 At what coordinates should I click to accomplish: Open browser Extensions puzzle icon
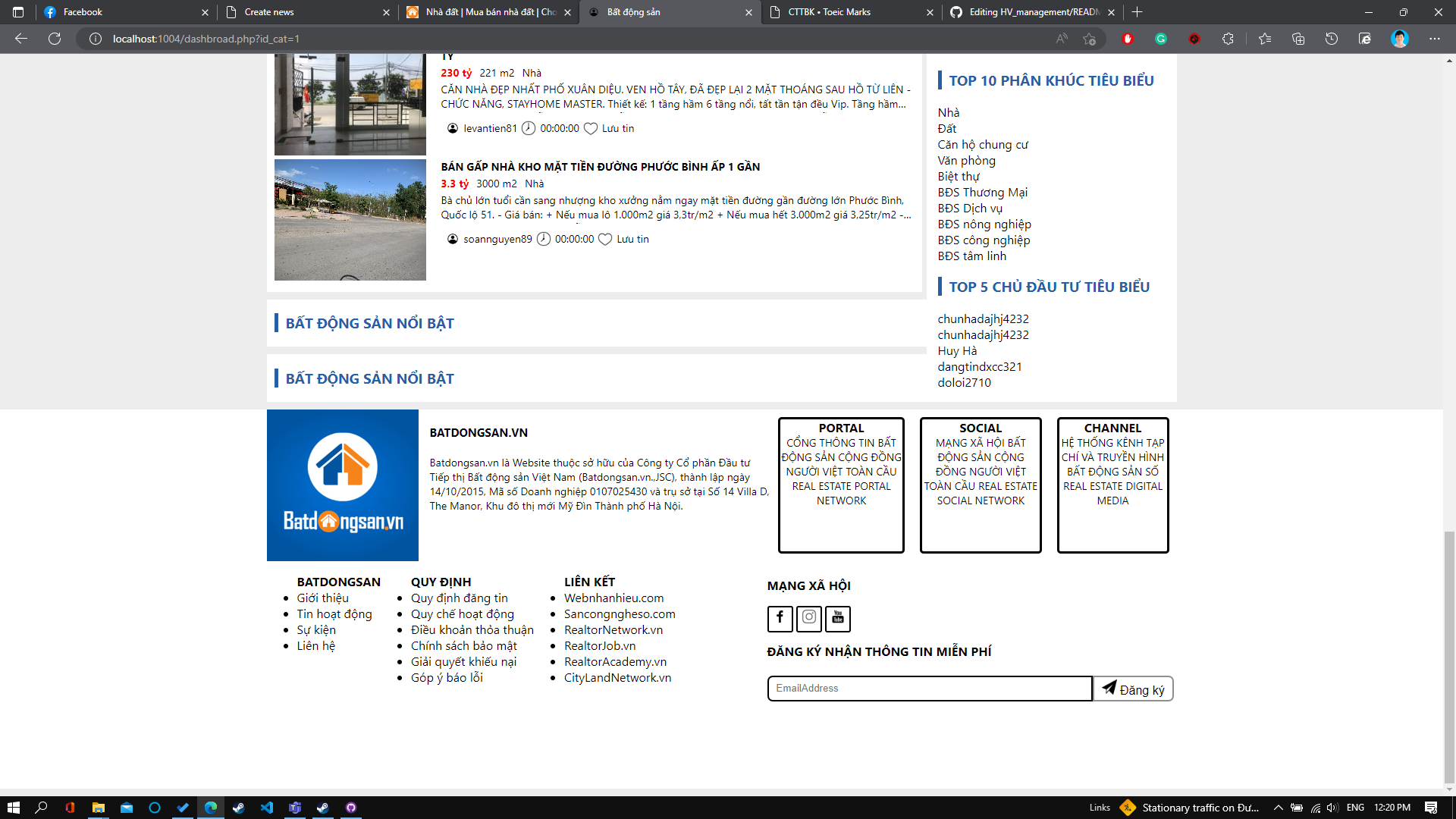[x=1228, y=39]
